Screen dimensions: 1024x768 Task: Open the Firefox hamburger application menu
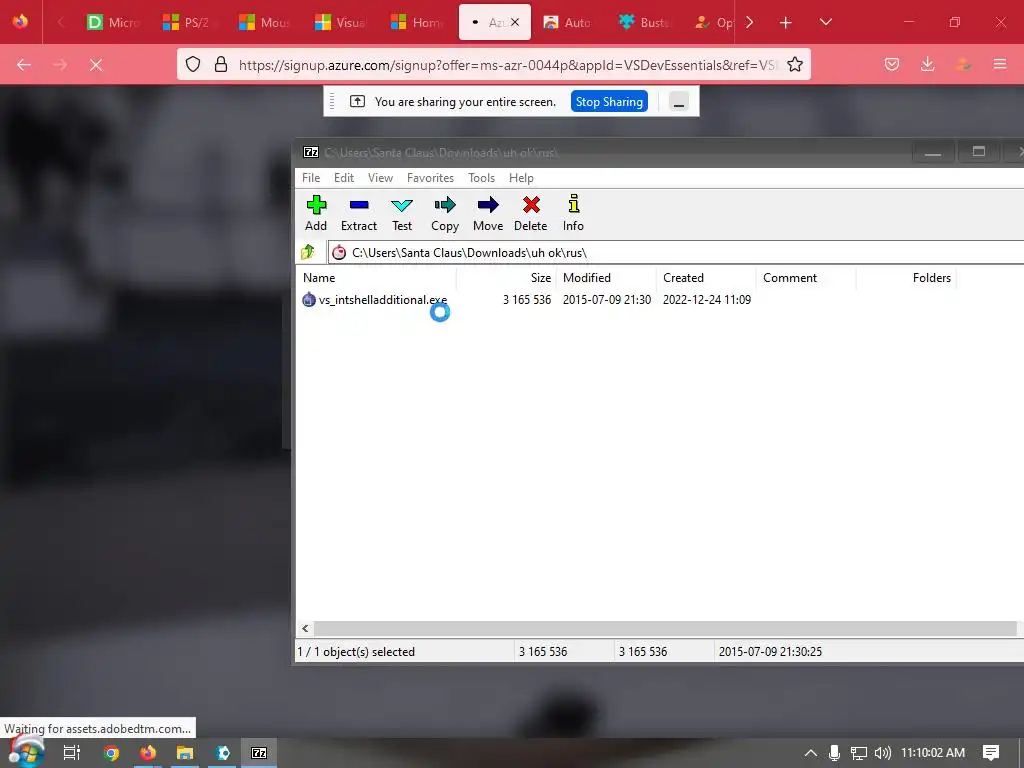[x=1000, y=64]
